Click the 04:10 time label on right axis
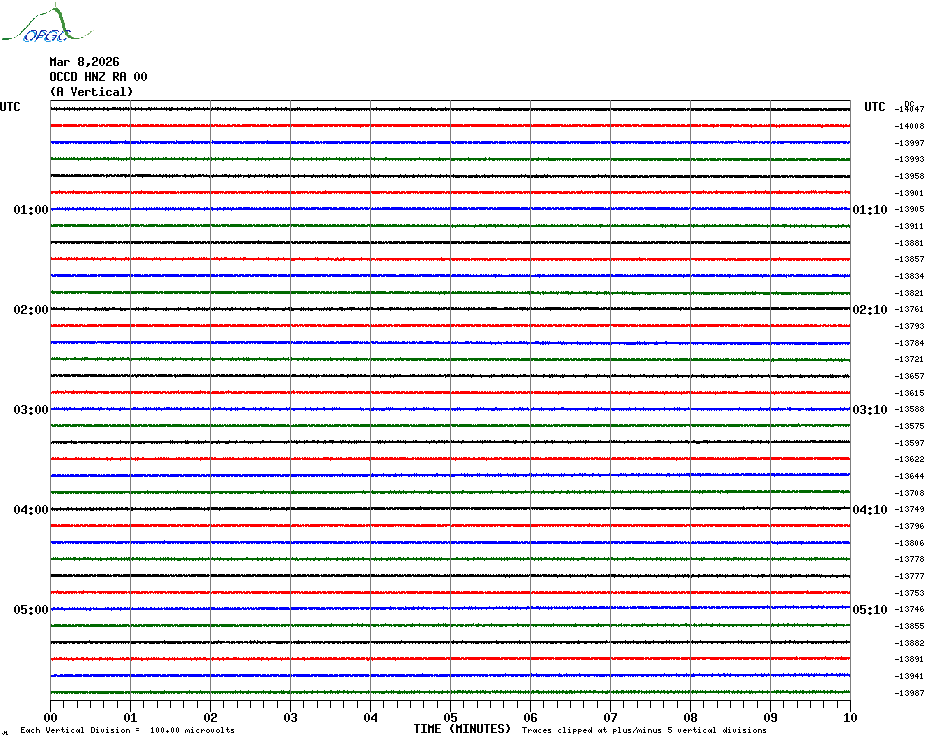The image size is (930, 744). point(868,510)
